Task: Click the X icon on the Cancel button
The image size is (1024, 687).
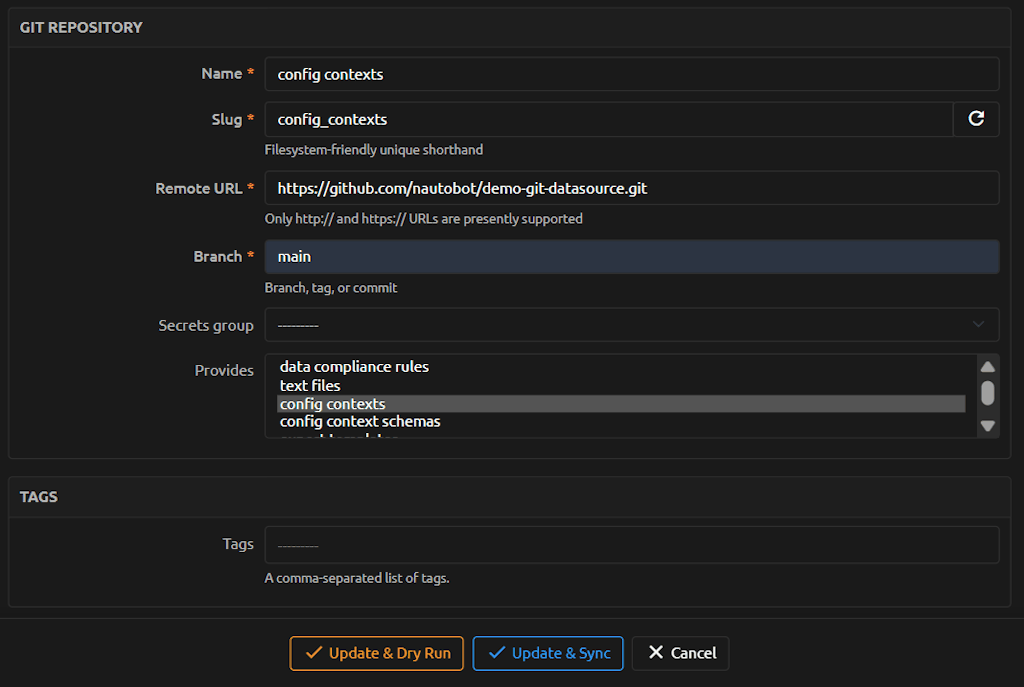Action: 656,653
